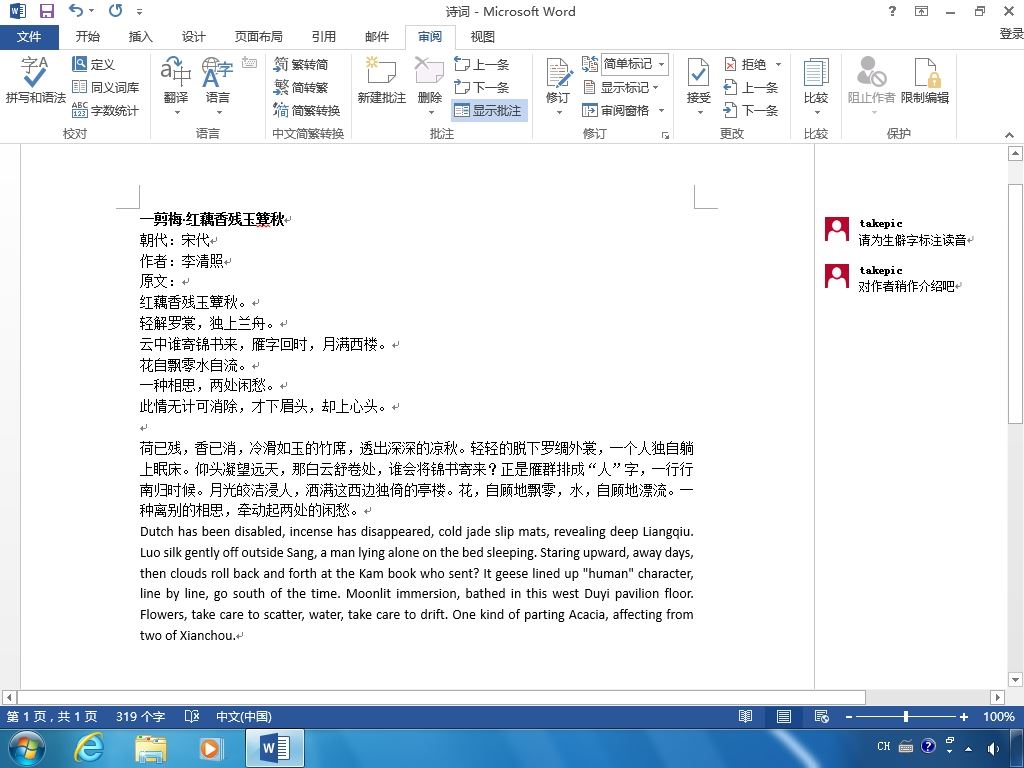This screenshot has height=768, width=1024.
Task: Open word count from 319 个字
Action: pyautogui.click(x=140, y=716)
